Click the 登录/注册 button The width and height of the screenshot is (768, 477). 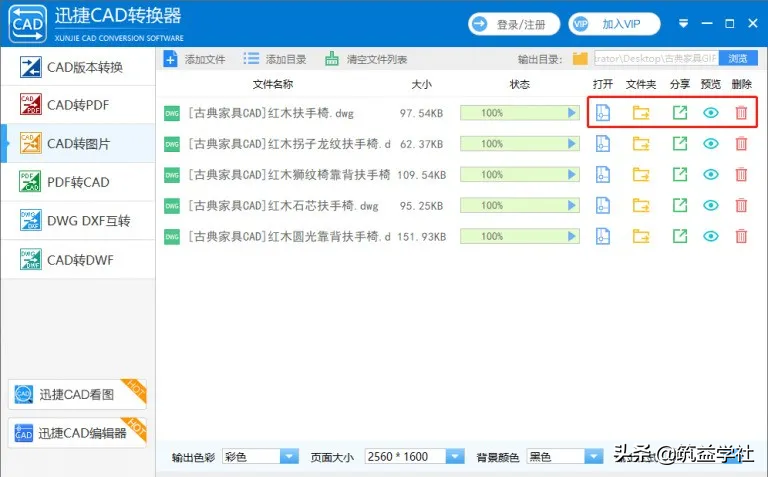[514, 24]
